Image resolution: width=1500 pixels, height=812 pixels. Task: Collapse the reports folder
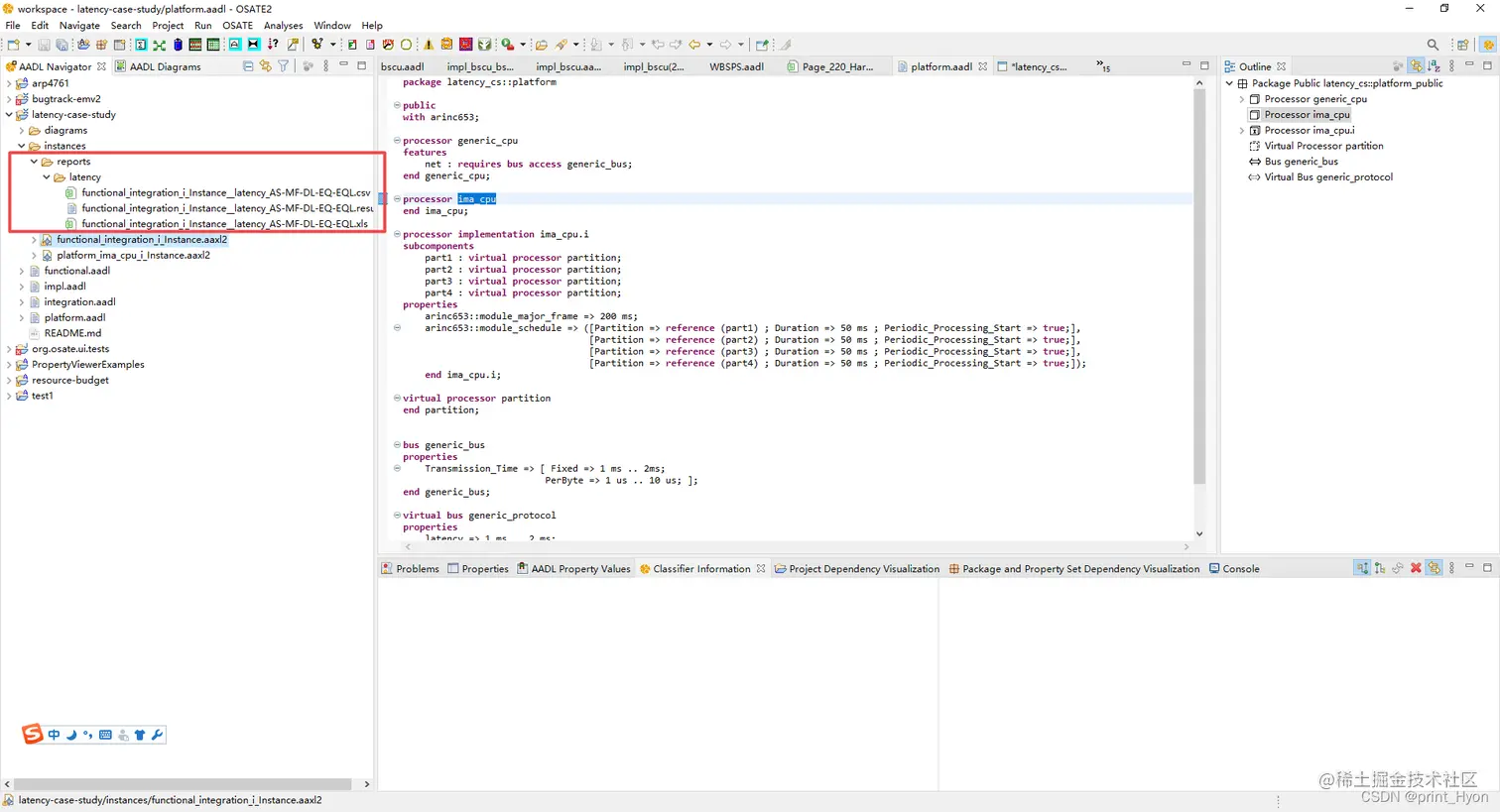tap(34, 162)
